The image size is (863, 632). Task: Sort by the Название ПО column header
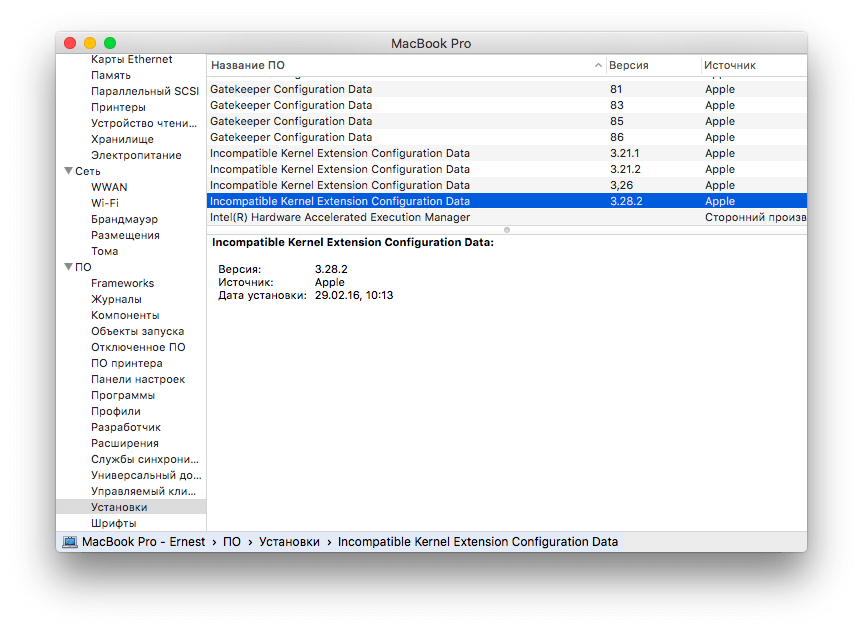pos(406,65)
